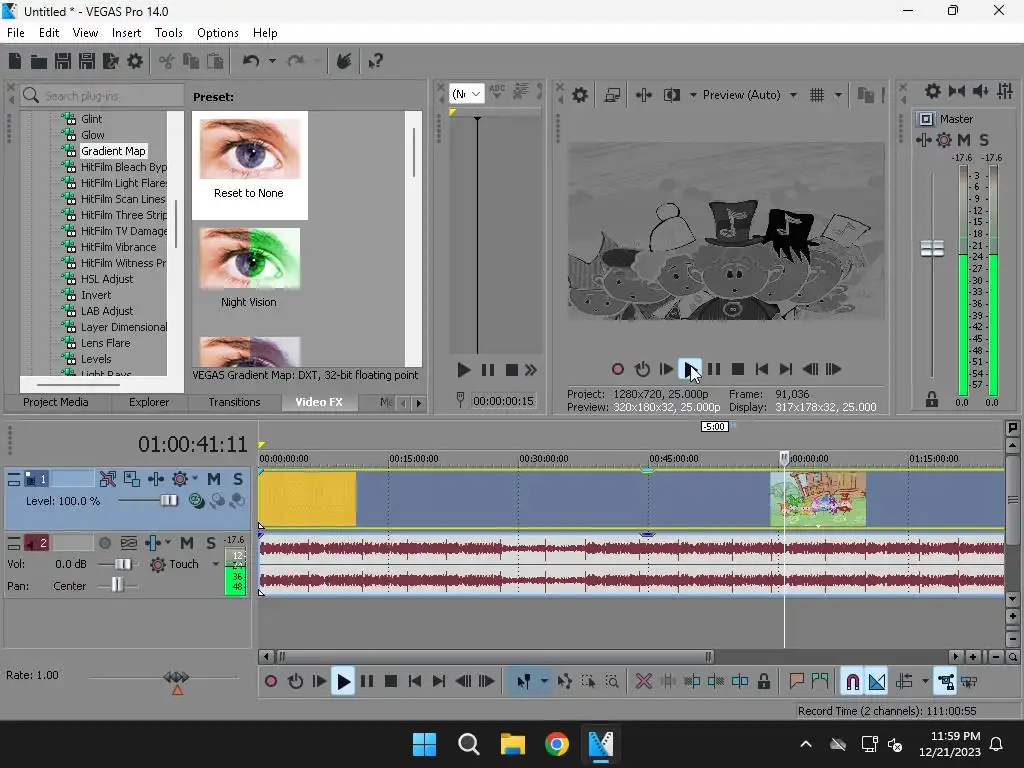Mute the Master bus
The image size is (1024, 768).
(963, 140)
